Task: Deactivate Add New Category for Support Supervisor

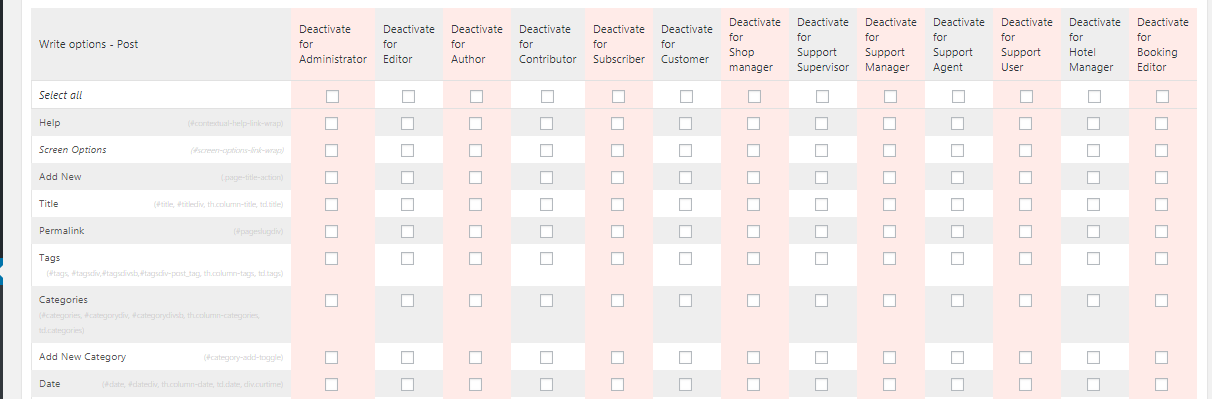Action: point(821,357)
